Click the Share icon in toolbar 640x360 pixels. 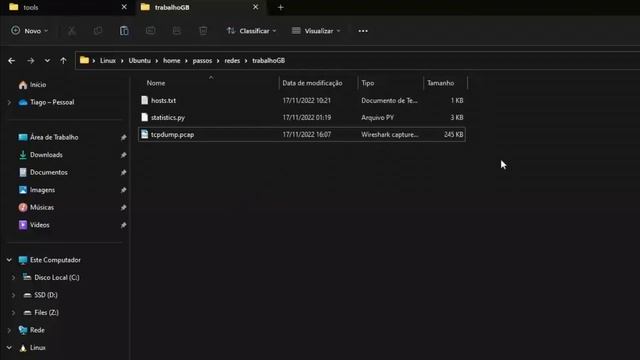coord(177,31)
